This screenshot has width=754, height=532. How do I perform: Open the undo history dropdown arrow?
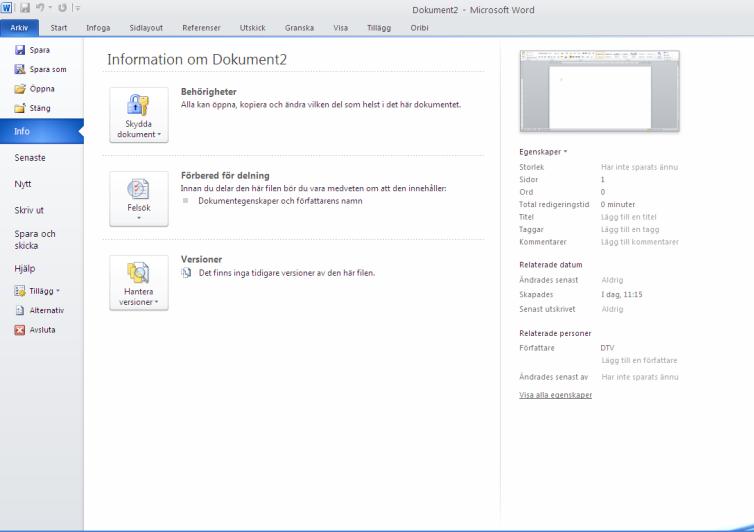50,8
